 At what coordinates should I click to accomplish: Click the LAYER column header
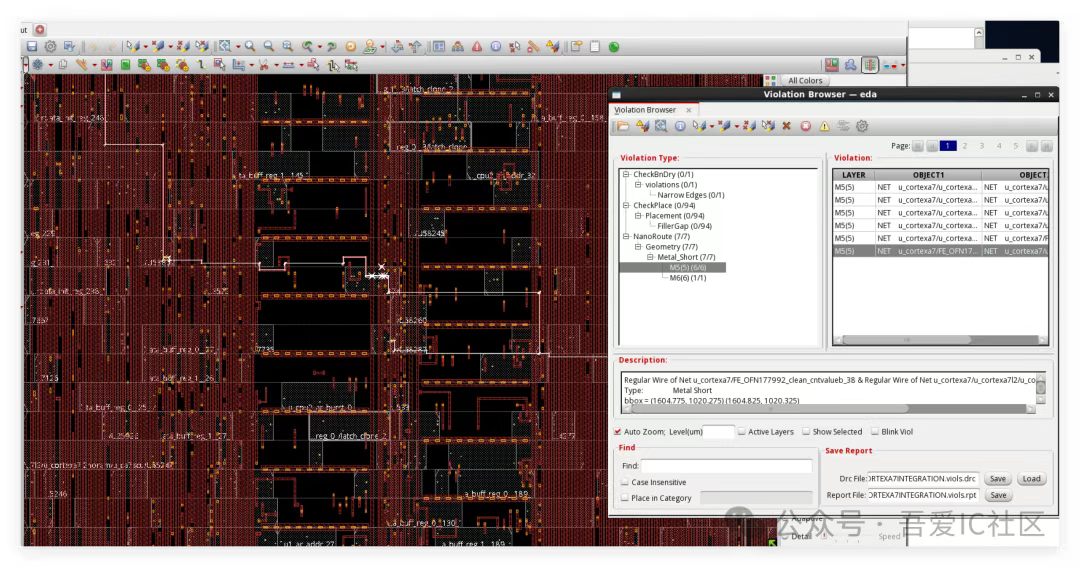[x=853, y=175]
